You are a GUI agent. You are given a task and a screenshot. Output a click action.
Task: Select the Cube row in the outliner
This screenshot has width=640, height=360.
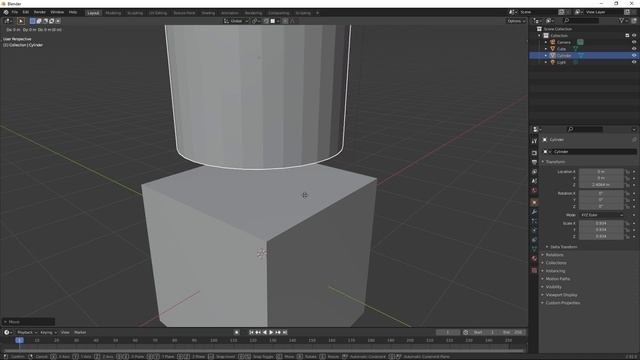coord(584,49)
